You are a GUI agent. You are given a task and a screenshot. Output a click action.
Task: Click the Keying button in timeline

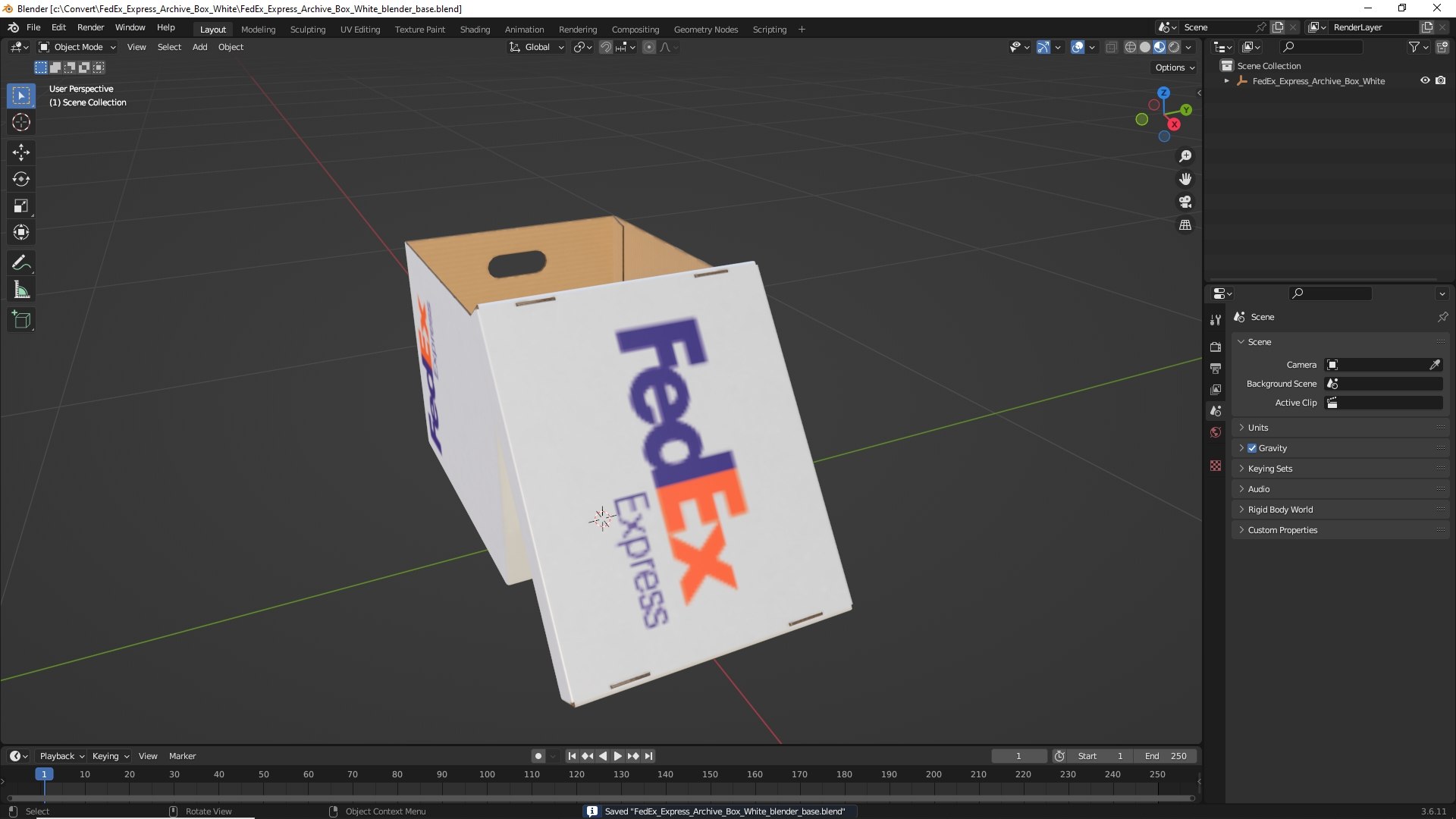point(111,756)
